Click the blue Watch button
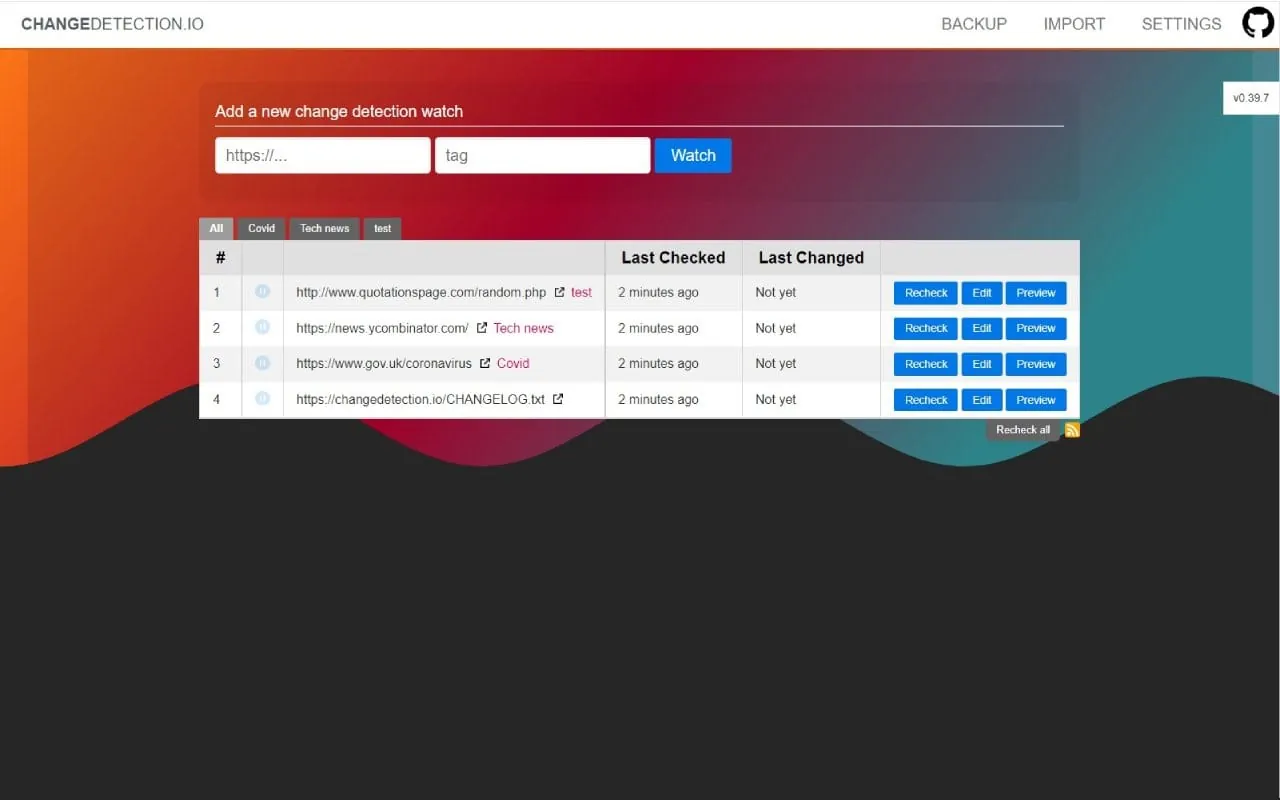1280x800 pixels. (693, 155)
